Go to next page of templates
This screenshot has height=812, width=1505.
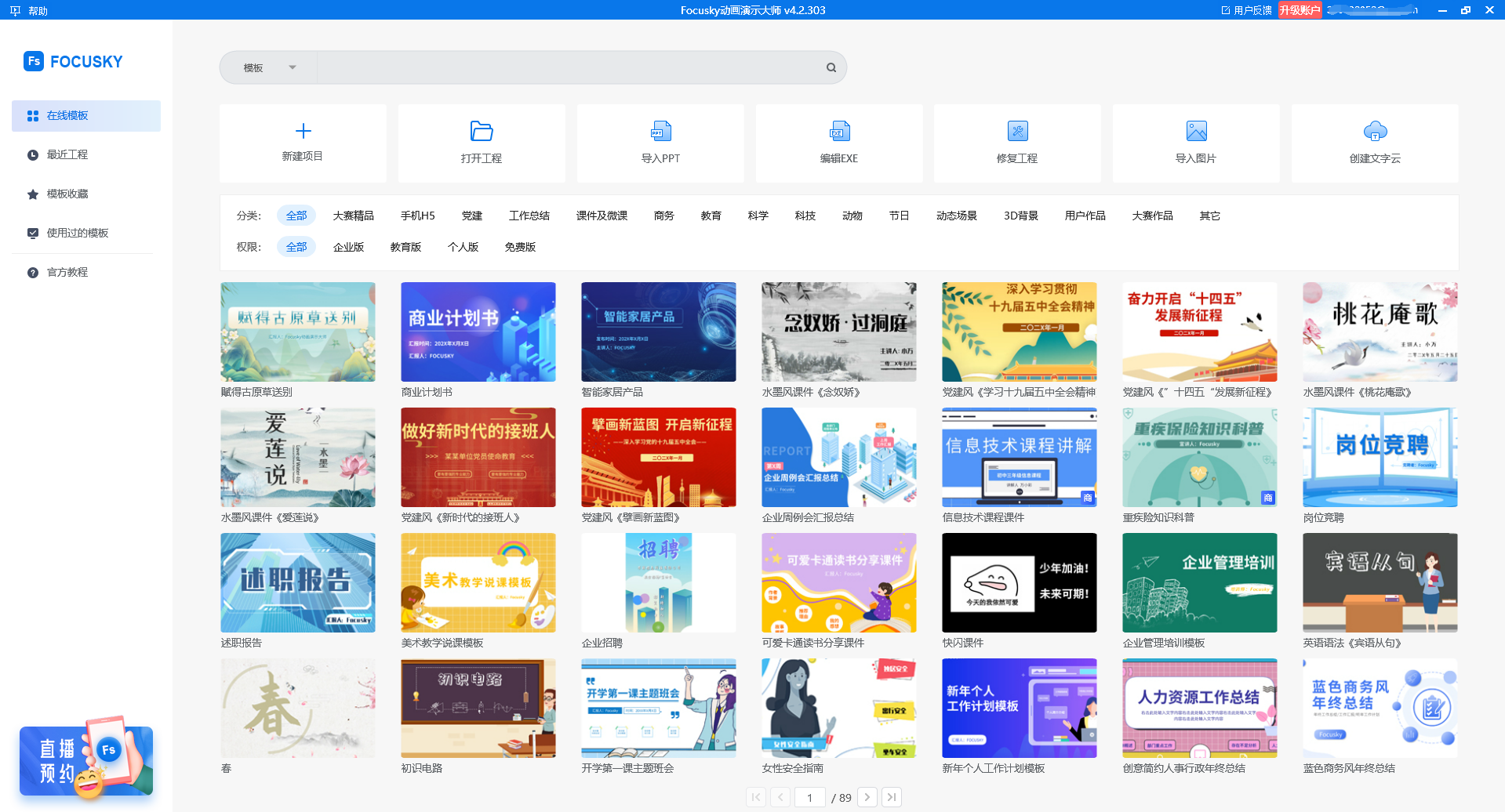click(867, 797)
